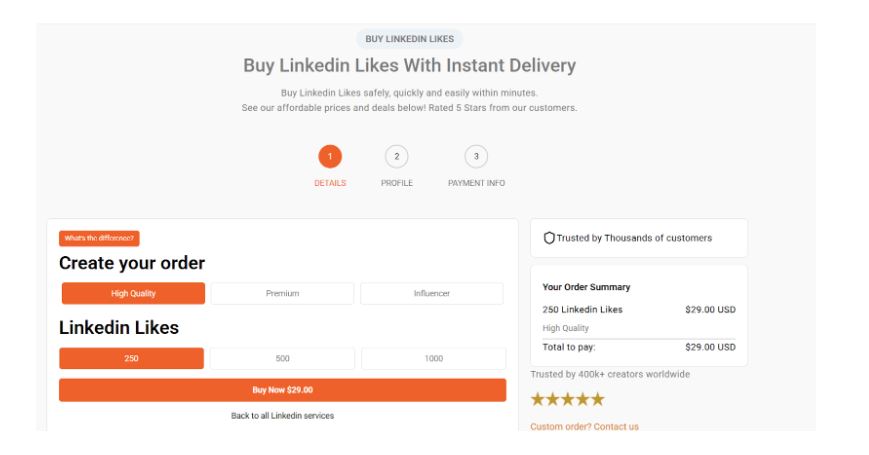Select 250 Linkedin Likes quantity
869x455 pixels.
131,358
